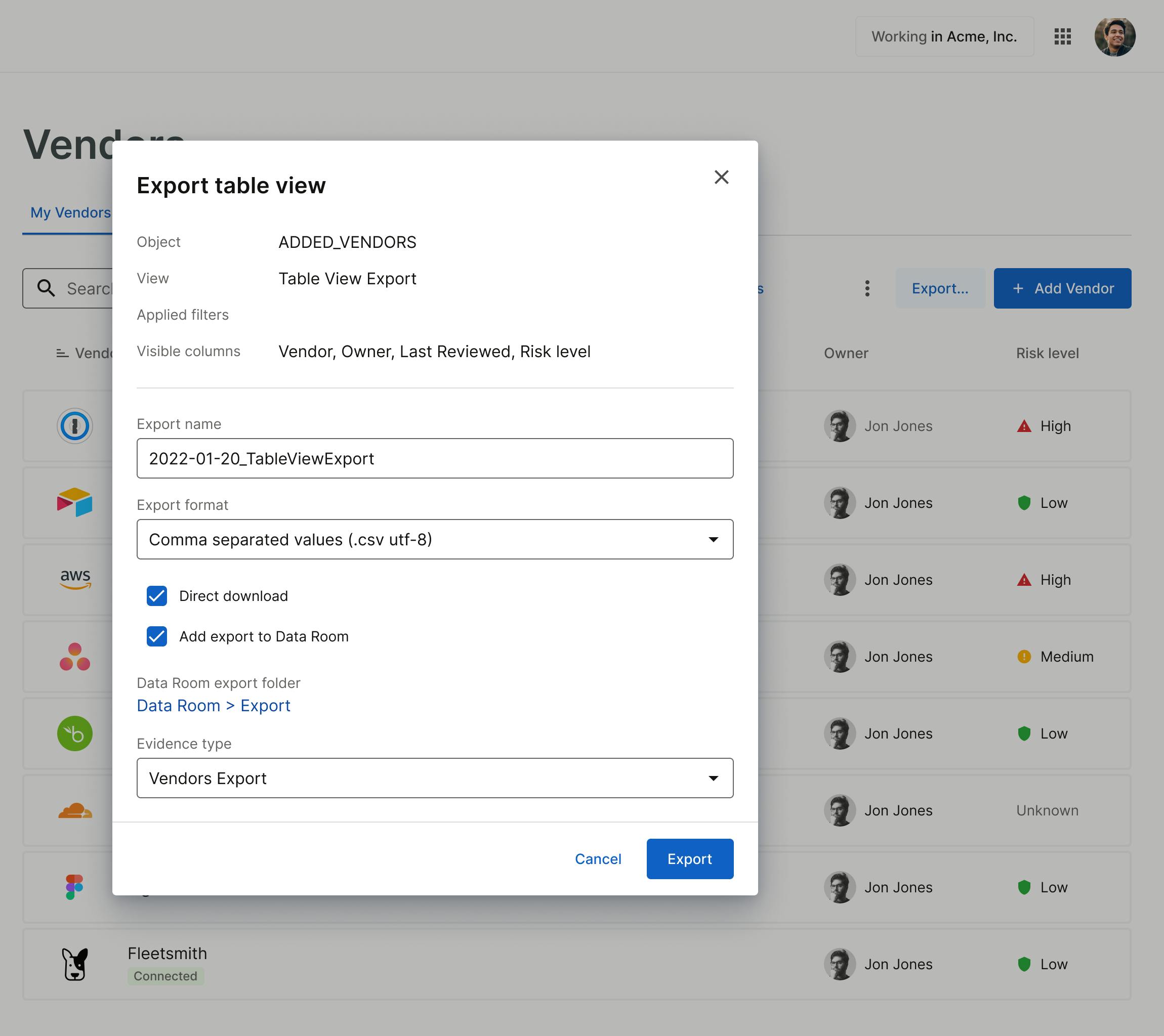1164x1036 pixels.
Task: Open the Working in Acme, Inc. selector
Action: coord(944,36)
